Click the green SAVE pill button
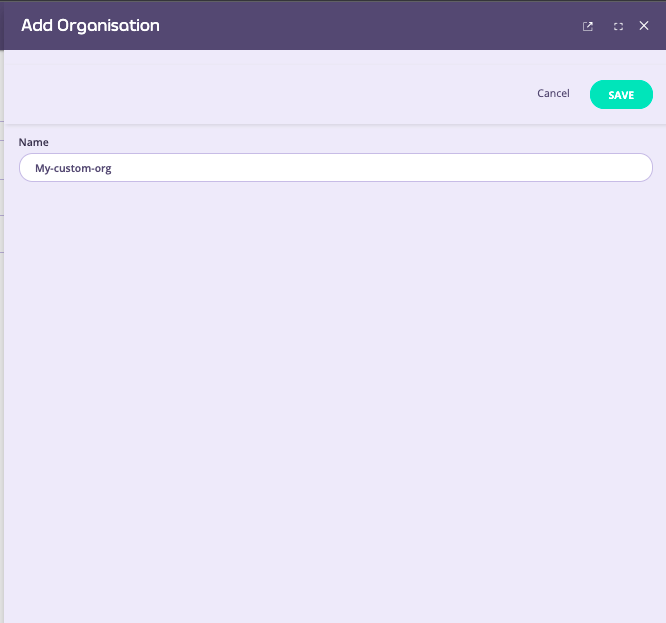Image resolution: width=666 pixels, height=623 pixels. tap(621, 94)
